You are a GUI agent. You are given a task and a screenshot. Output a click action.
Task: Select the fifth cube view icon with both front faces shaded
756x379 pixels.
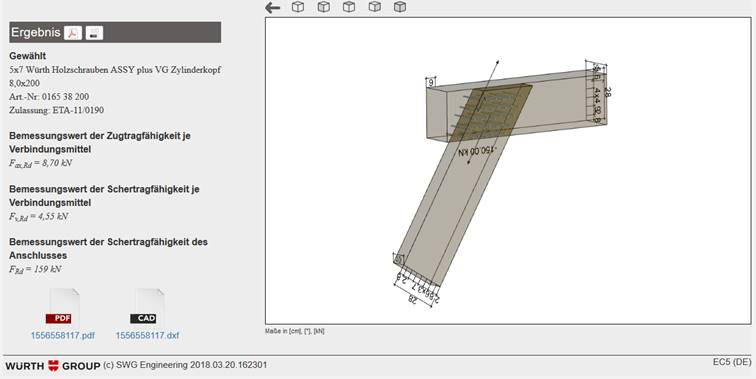click(x=400, y=7)
